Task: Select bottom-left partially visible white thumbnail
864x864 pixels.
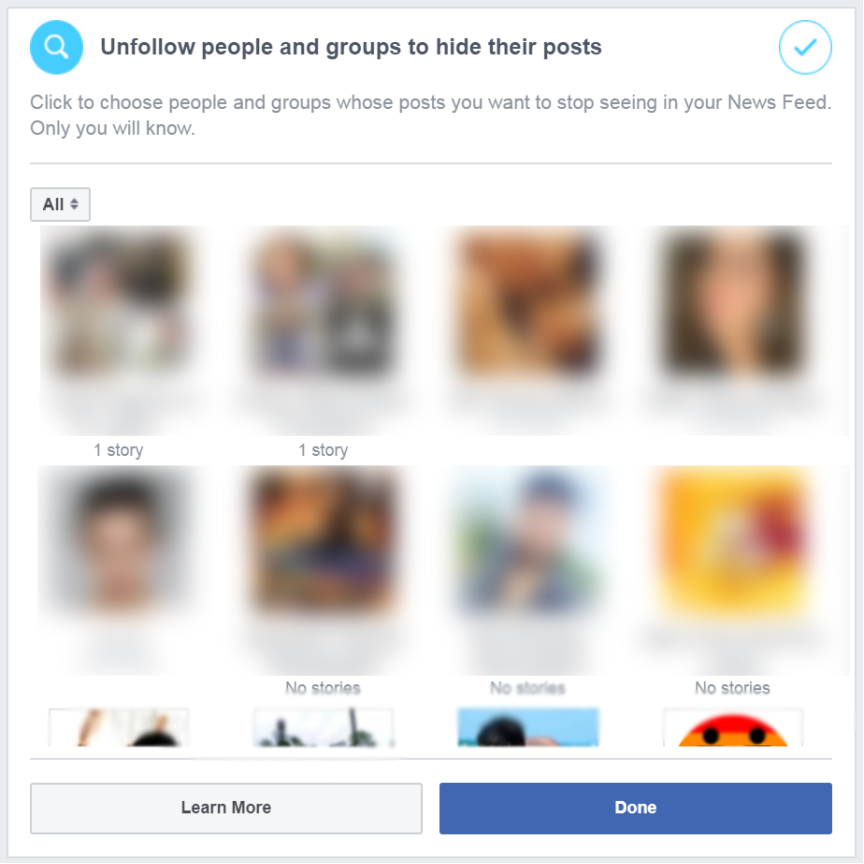Action: click(118, 727)
